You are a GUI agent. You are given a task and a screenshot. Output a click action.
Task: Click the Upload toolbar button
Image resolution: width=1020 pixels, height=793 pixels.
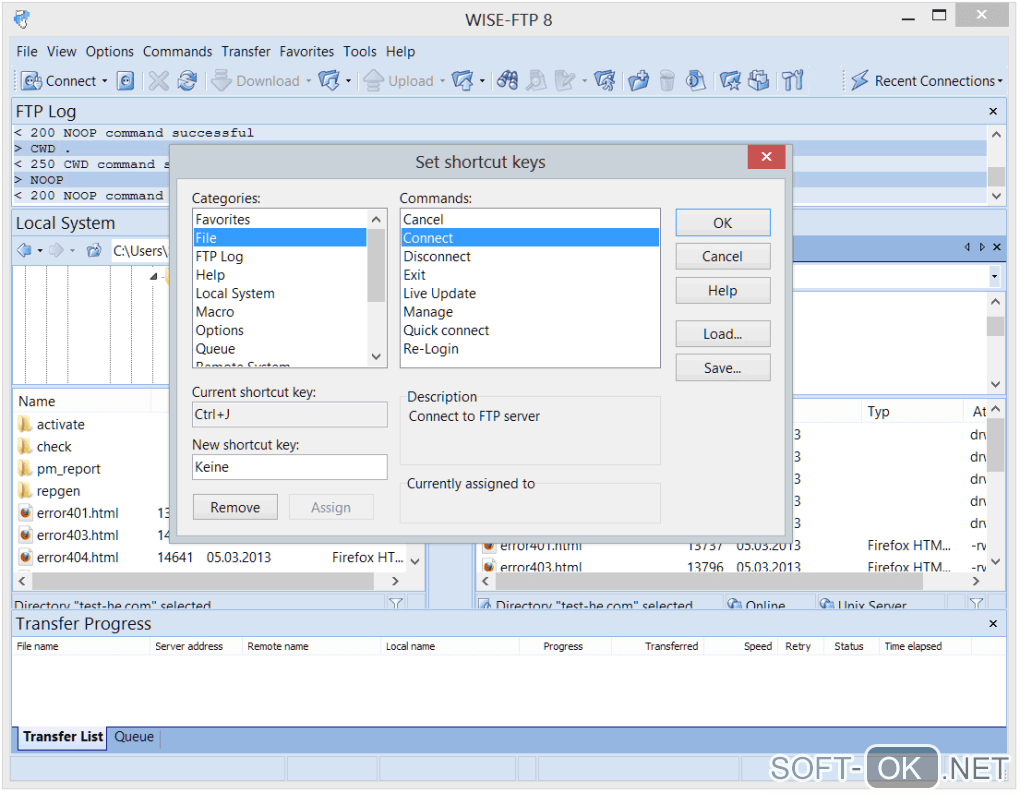pyautogui.click(x=398, y=81)
